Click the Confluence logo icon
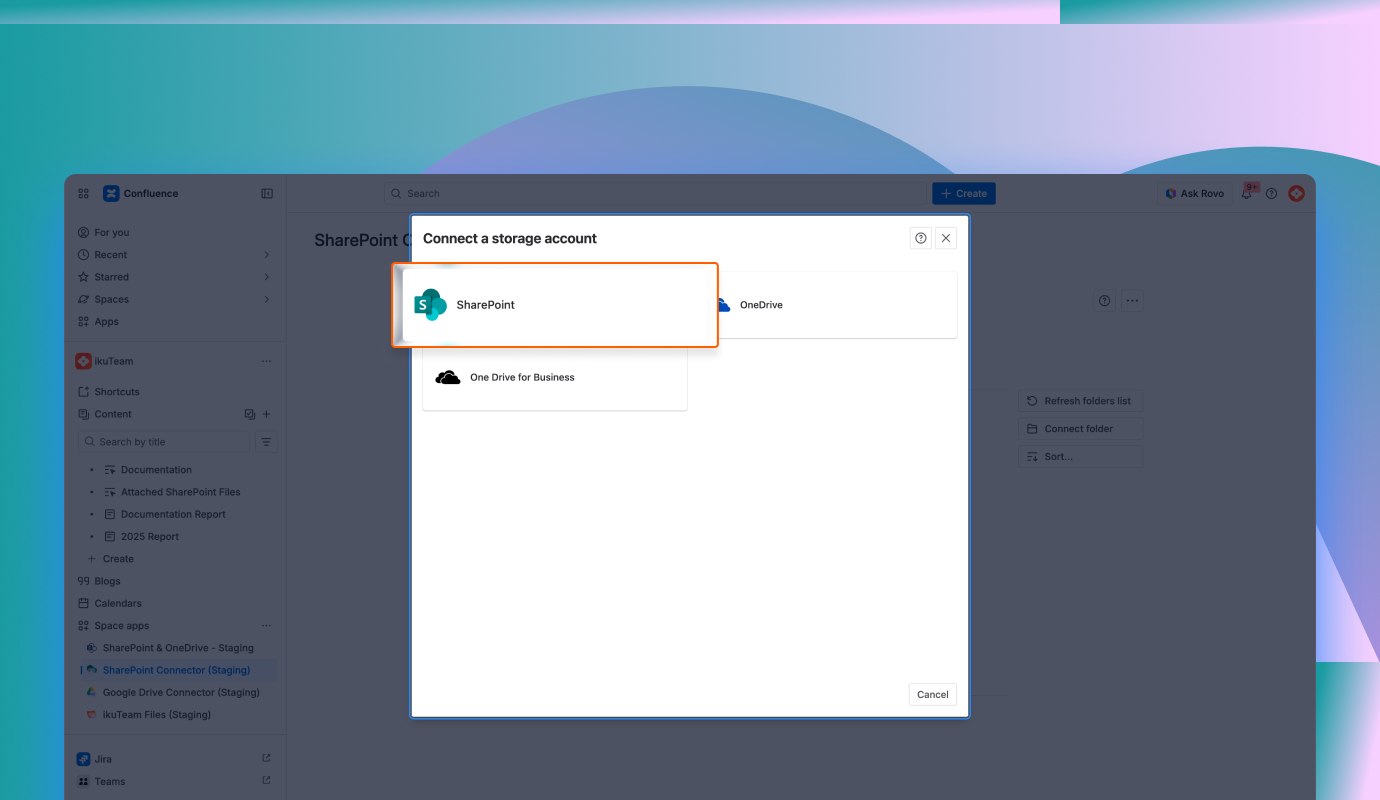The height and width of the screenshot is (800, 1380). pyautogui.click(x=111, y=194)
